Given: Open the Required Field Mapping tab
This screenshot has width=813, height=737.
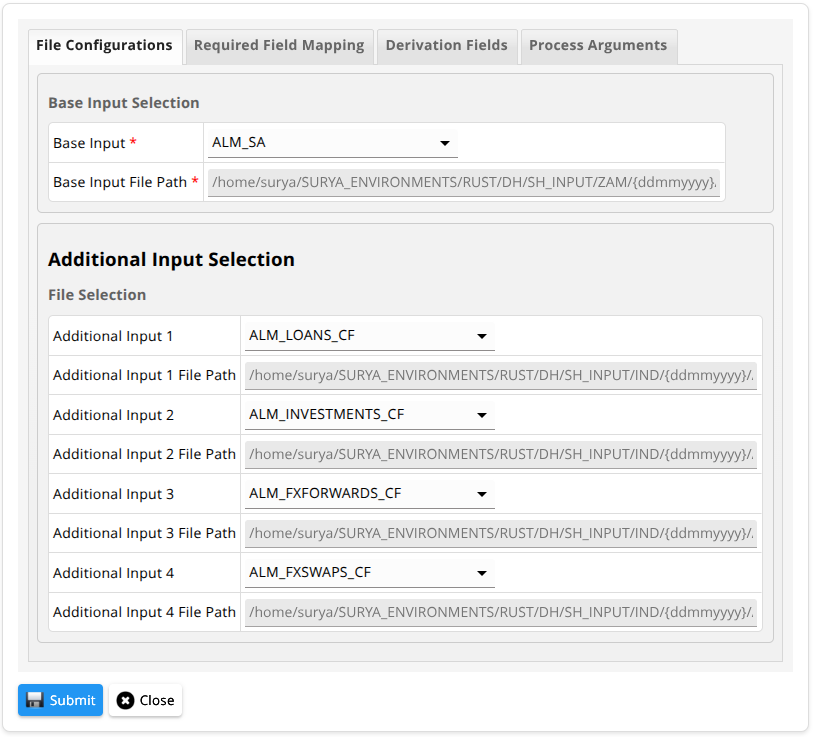Looking at the screenshot, I should click(x=279, y=46).
